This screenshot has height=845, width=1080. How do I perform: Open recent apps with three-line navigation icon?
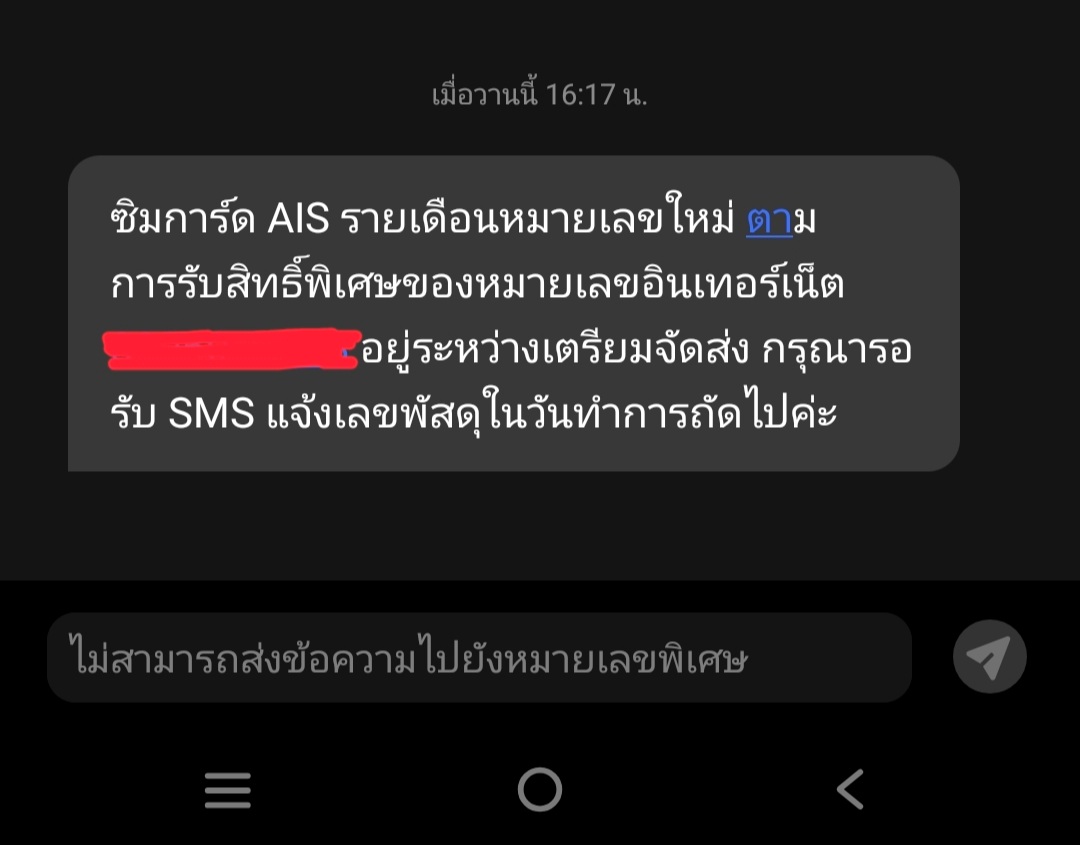228,790
